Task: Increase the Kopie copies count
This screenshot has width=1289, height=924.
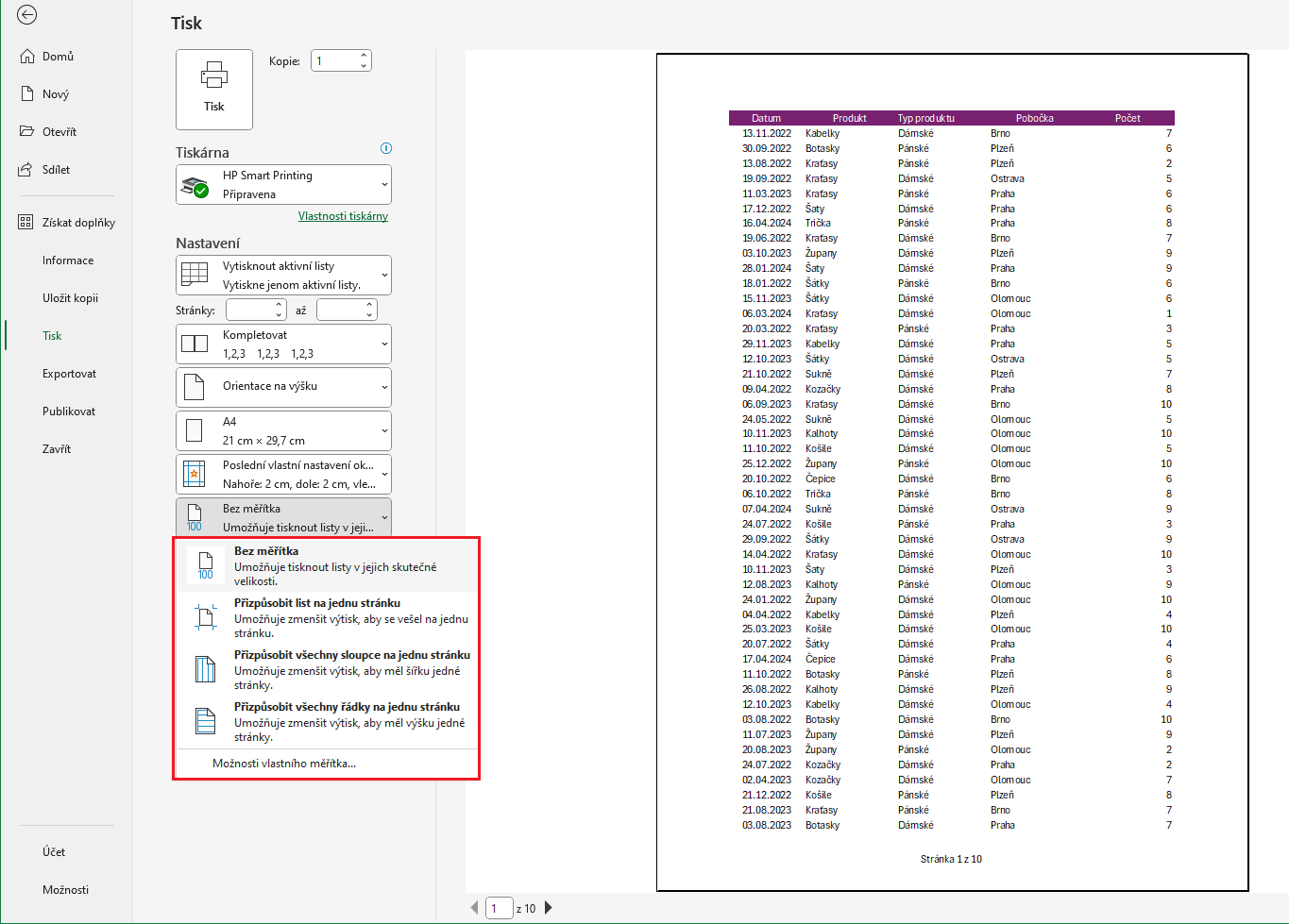Action: 364,56
